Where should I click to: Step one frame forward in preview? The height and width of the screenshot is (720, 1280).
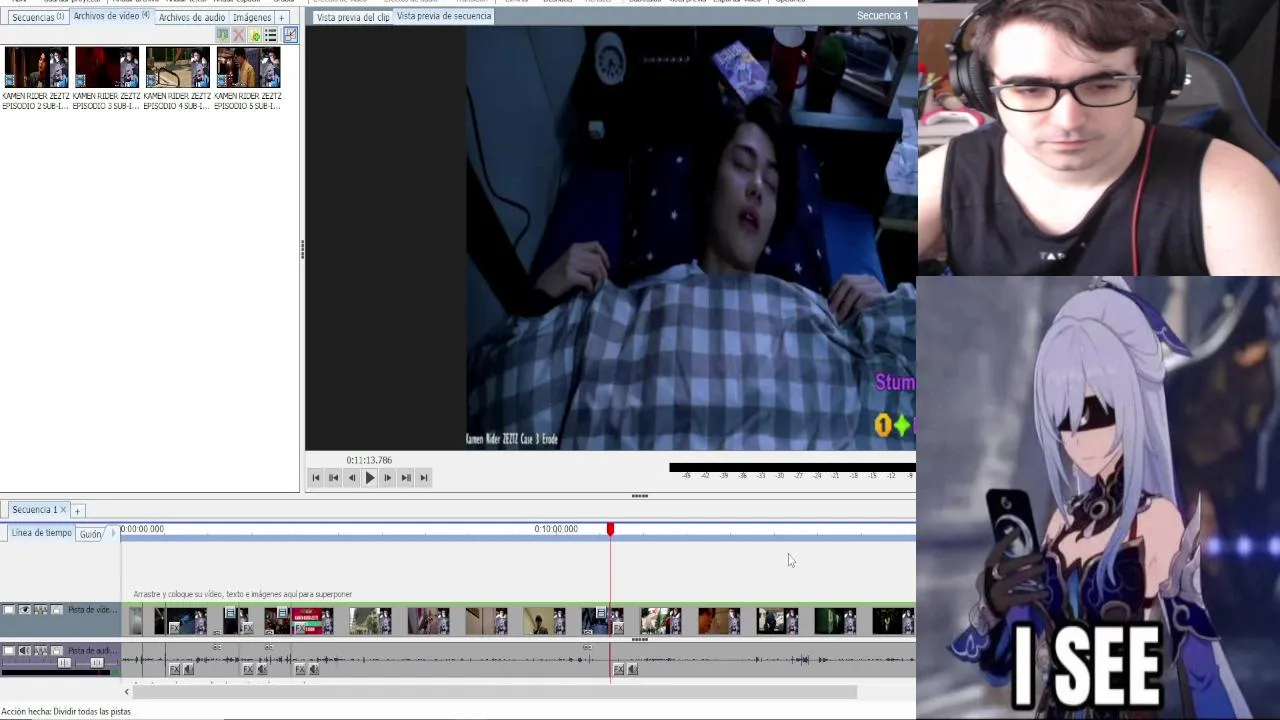(388, 478)
